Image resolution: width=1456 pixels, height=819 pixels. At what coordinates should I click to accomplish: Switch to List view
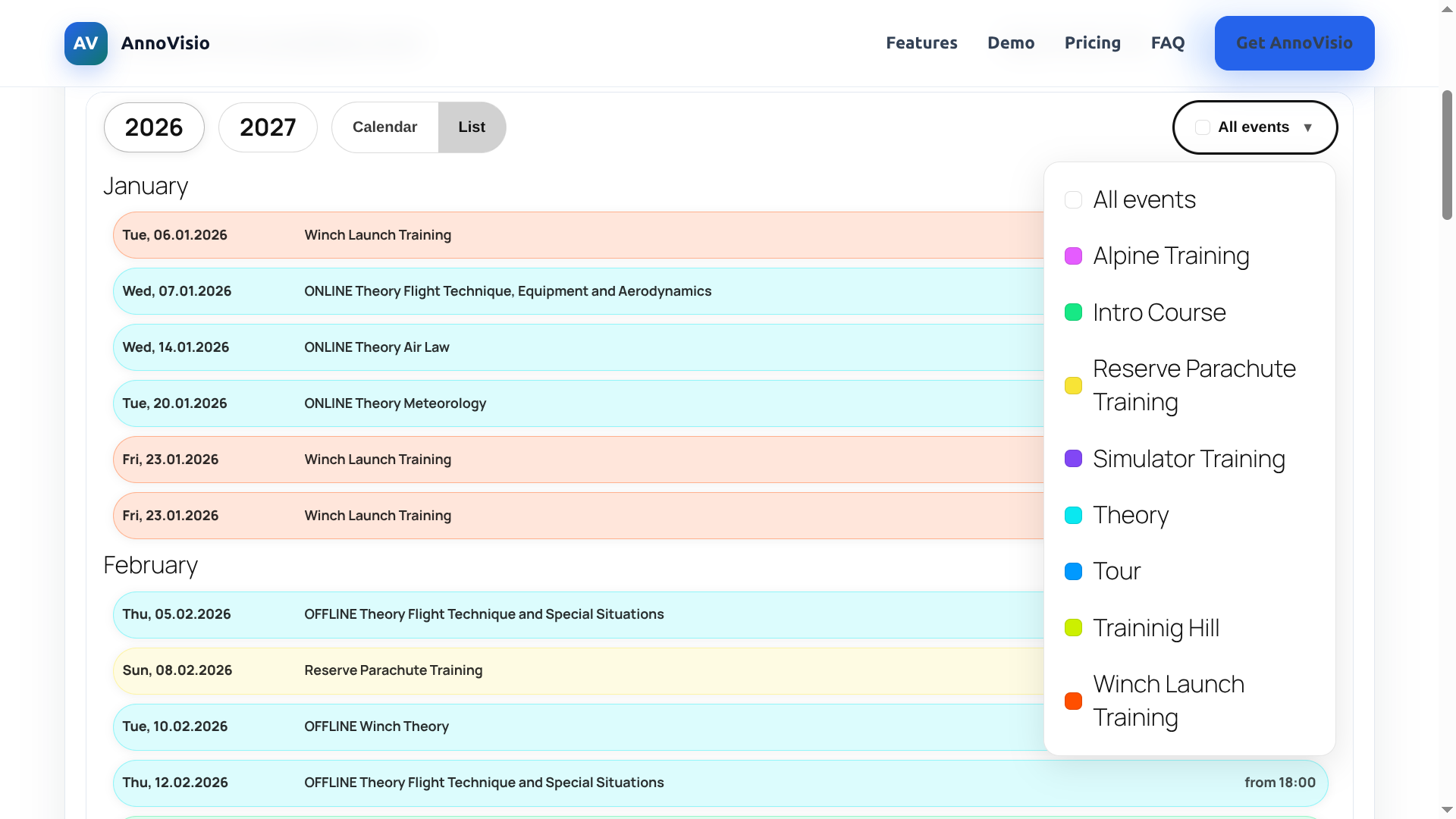(472, 127)
